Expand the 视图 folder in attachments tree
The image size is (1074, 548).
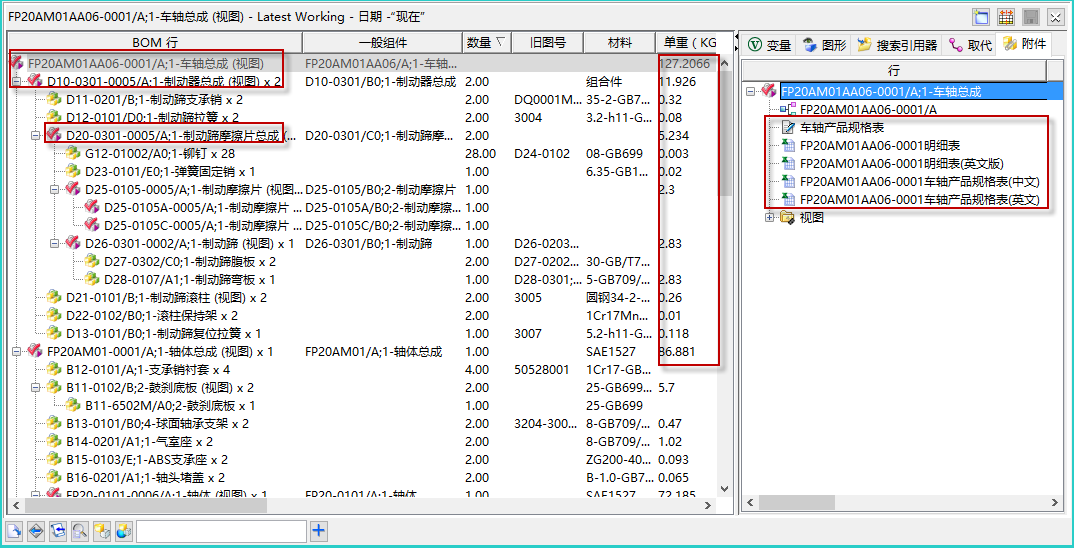pos(770,218)
